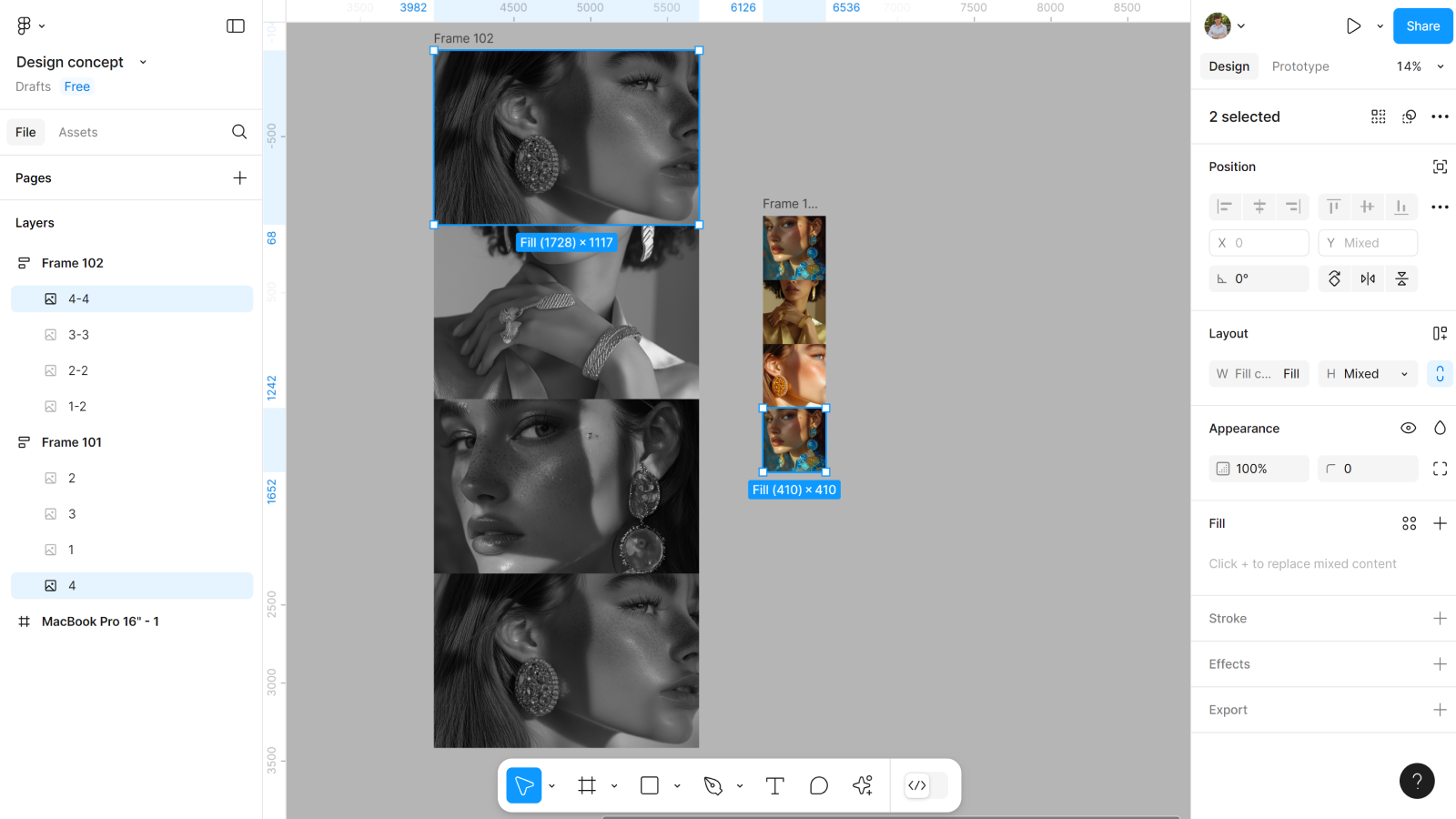Click the flip horizontal icon
1456x819 pixels.
pos(1368,278)
